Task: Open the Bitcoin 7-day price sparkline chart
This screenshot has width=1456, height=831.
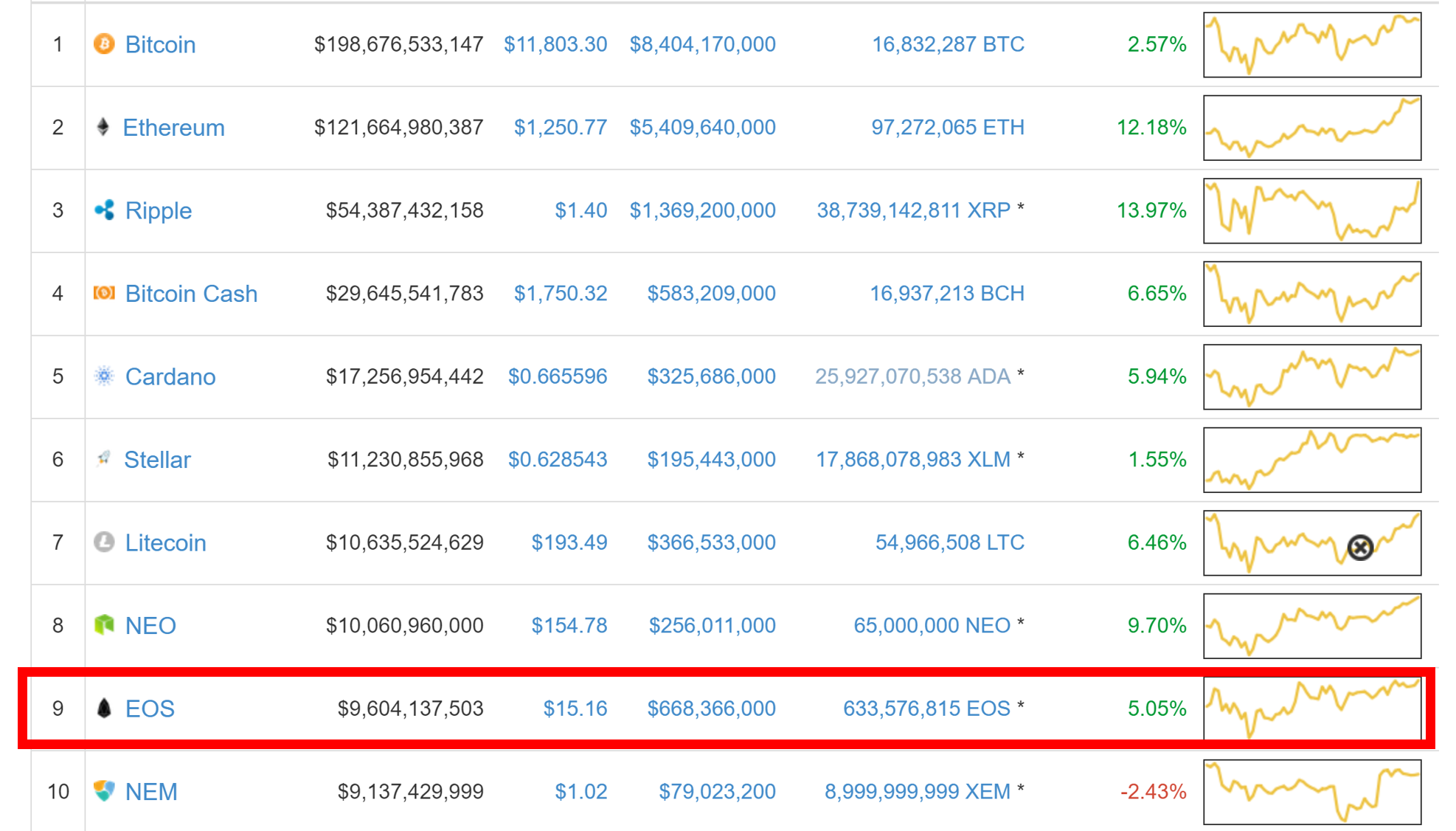Action: (1312, 44)
